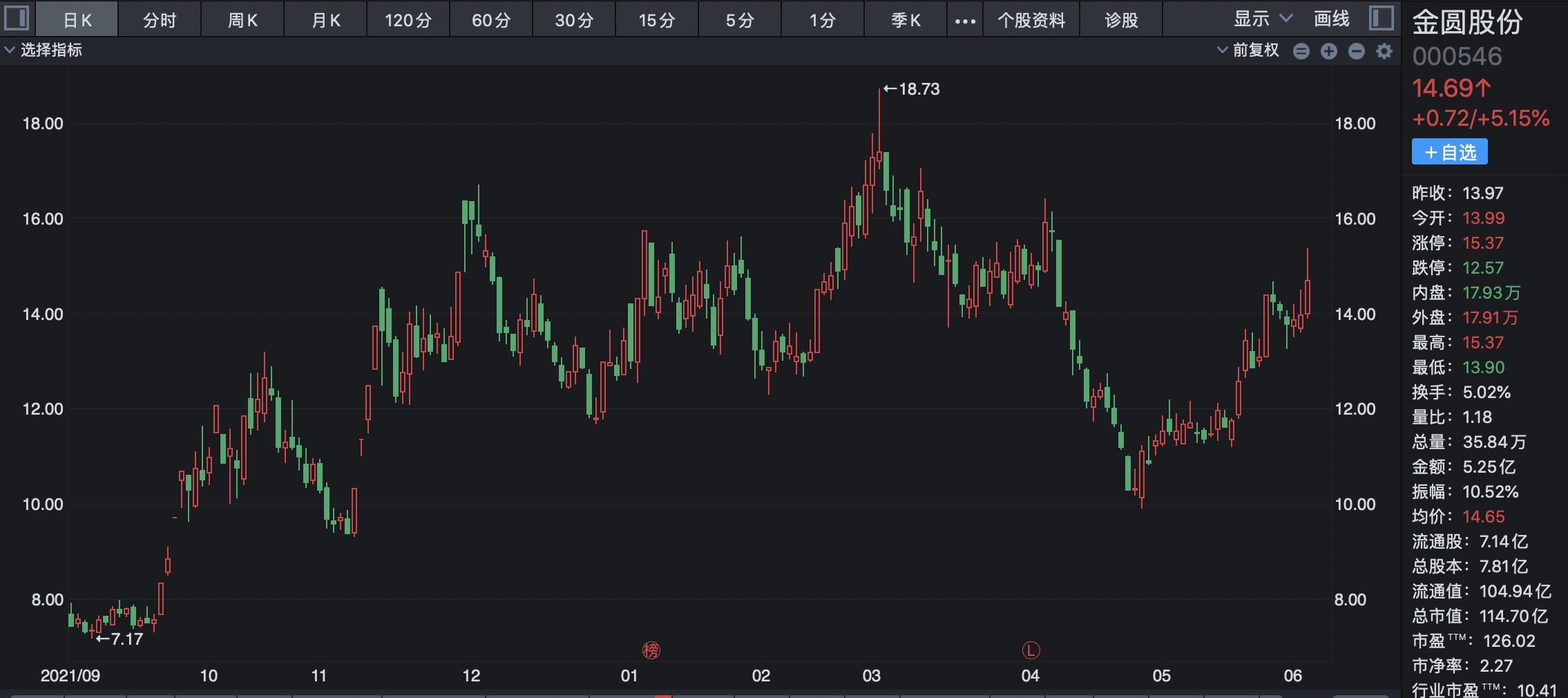Click 总市值 value 114.70亿

[x=1513, y=616]
